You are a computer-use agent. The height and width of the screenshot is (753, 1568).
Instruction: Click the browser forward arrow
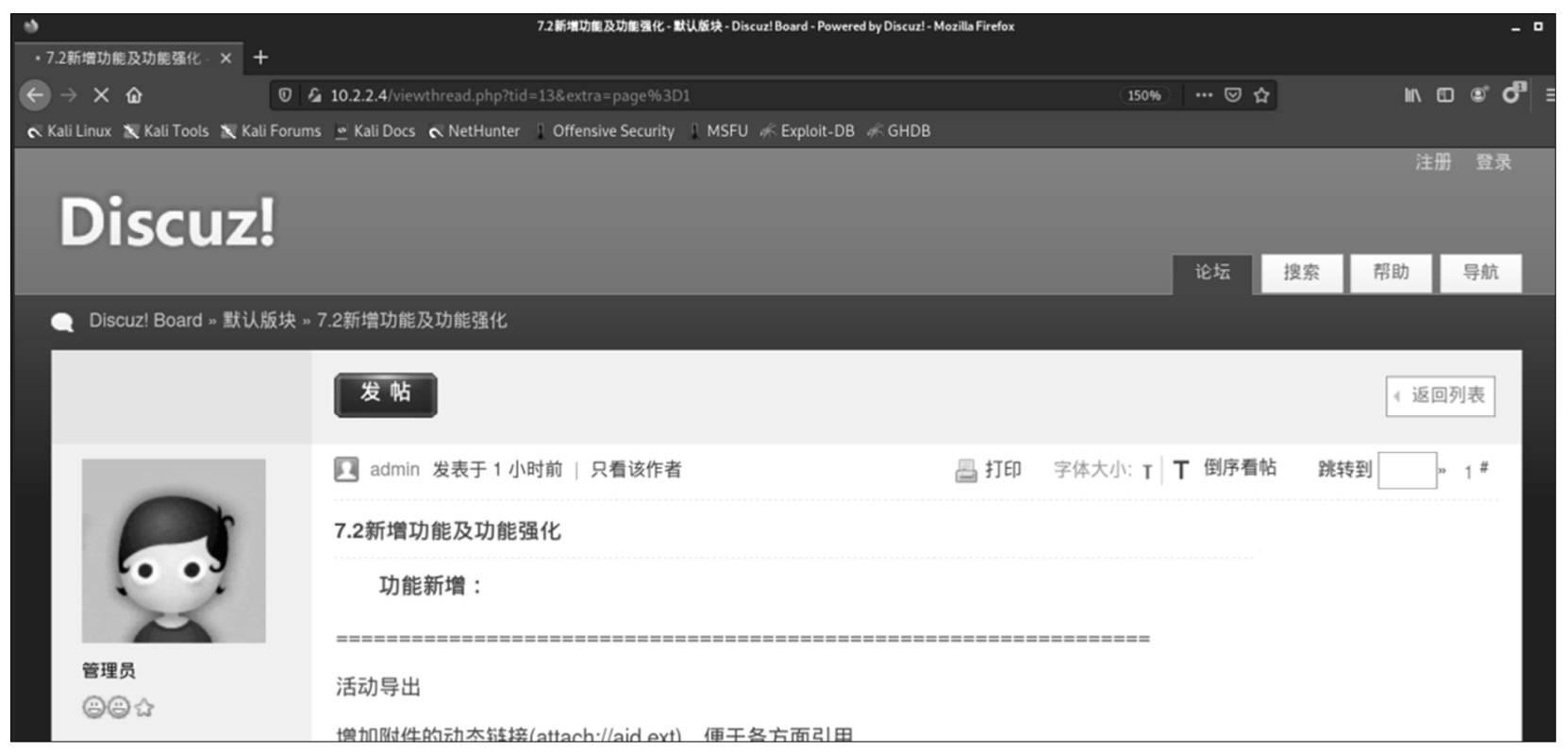coord(69,95)
